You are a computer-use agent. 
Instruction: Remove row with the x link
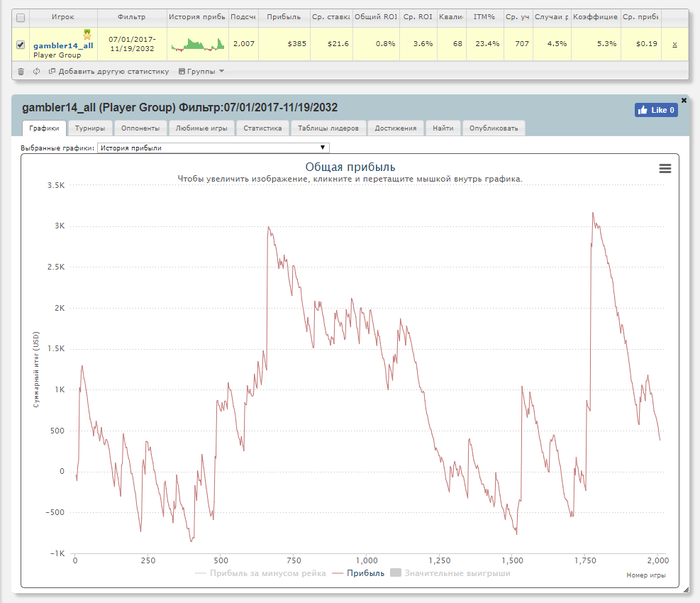pyautogui.click(x=675, y=44)
